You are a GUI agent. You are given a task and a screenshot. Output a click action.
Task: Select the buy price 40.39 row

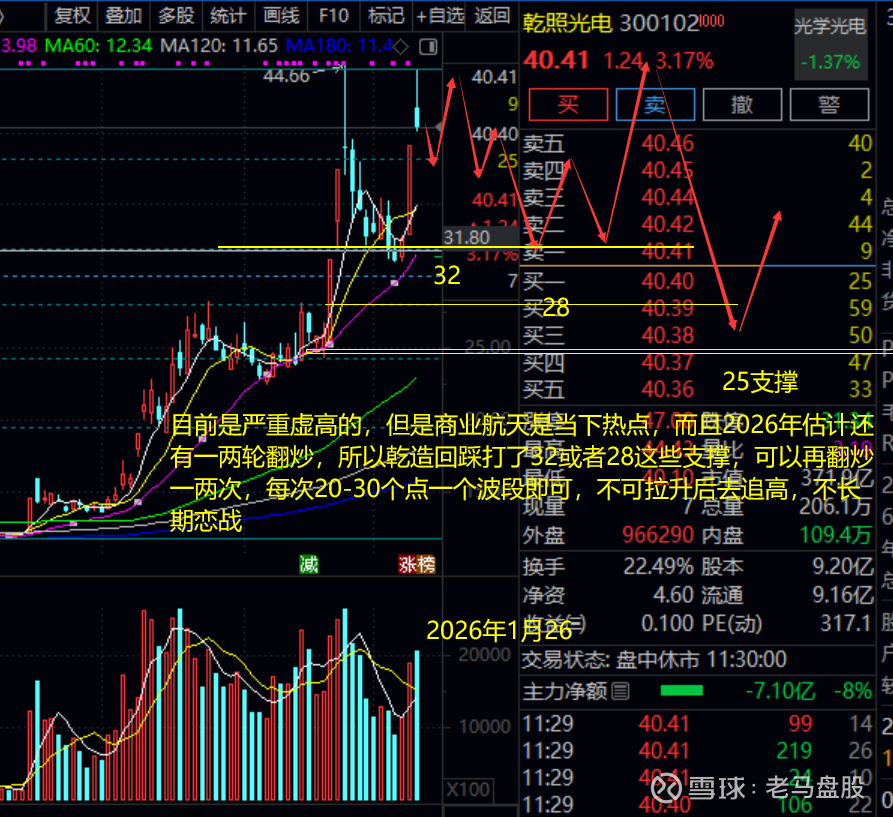[697, 308]
